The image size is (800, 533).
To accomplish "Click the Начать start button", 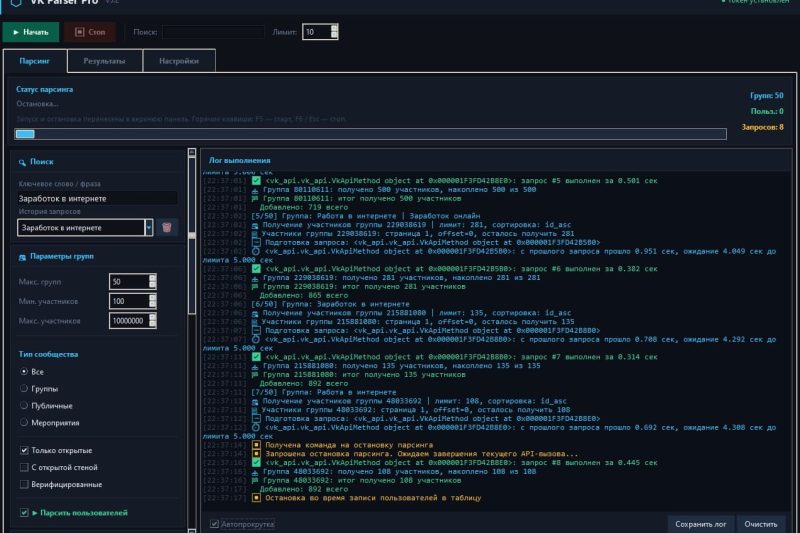I will tap(31, 32).
